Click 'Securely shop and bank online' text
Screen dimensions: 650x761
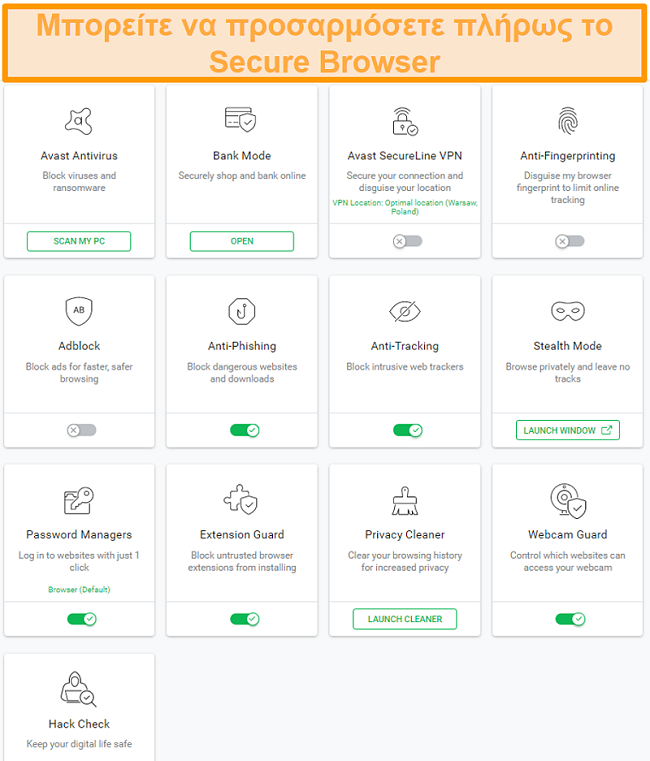tap(242, 176)
